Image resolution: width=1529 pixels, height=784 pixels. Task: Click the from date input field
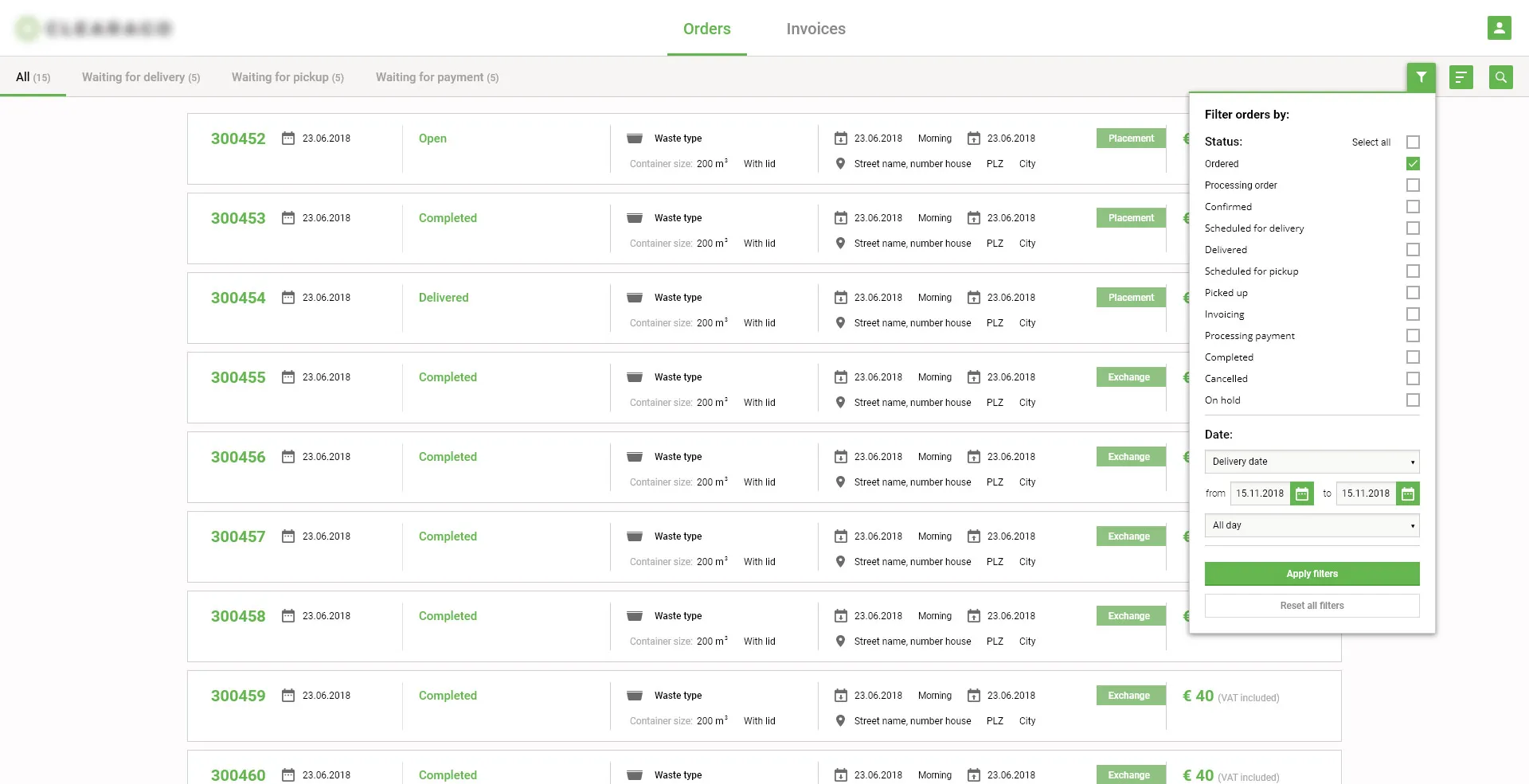tap(1260, 493)
